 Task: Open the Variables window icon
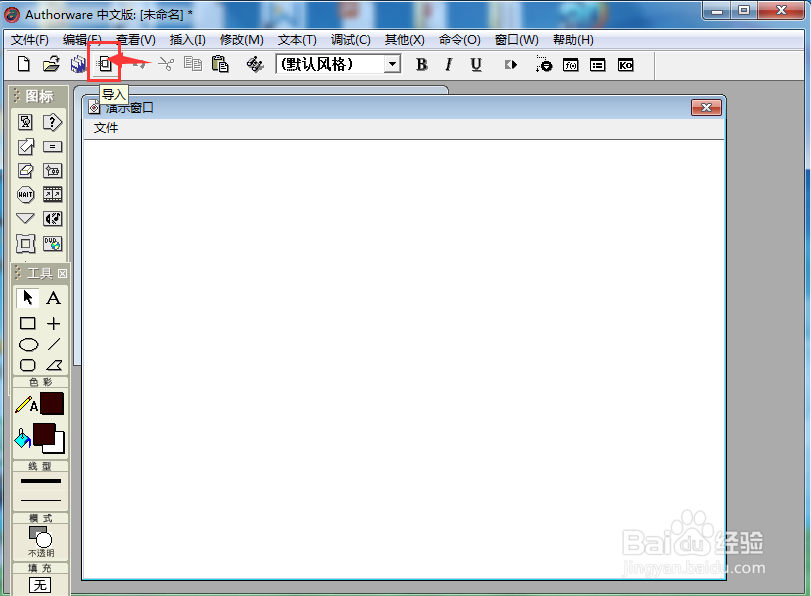point(597,65)
